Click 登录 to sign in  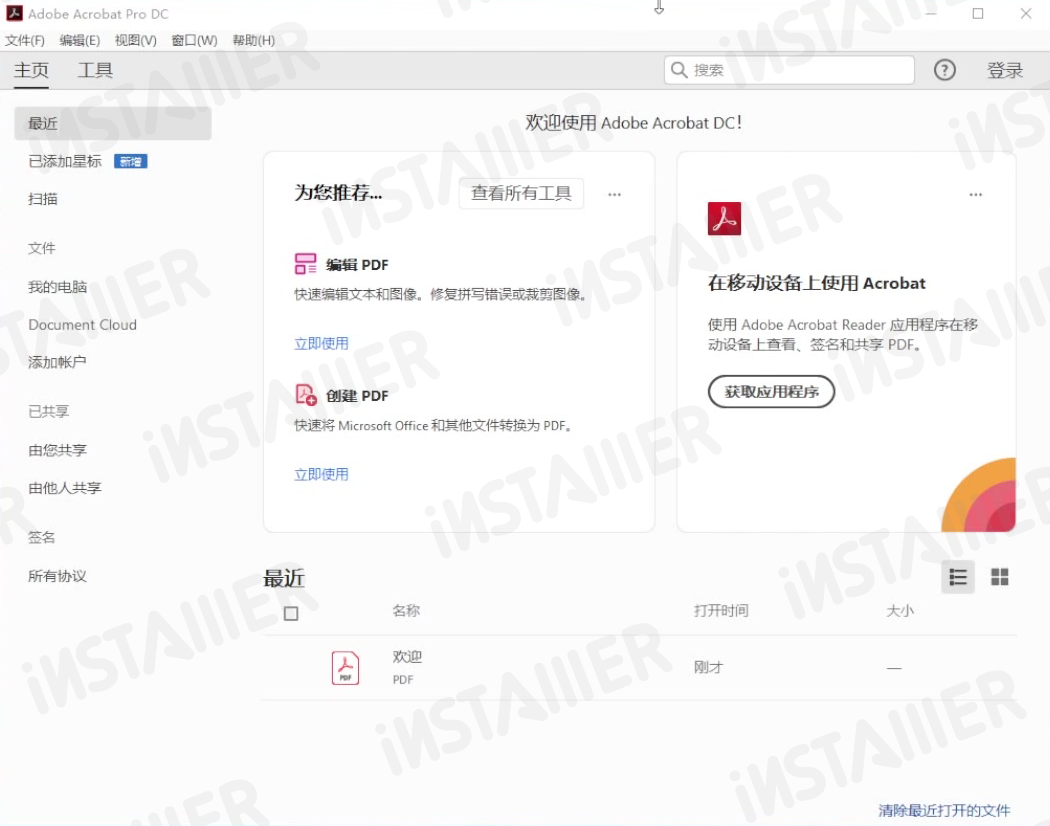coord(1004,70)
